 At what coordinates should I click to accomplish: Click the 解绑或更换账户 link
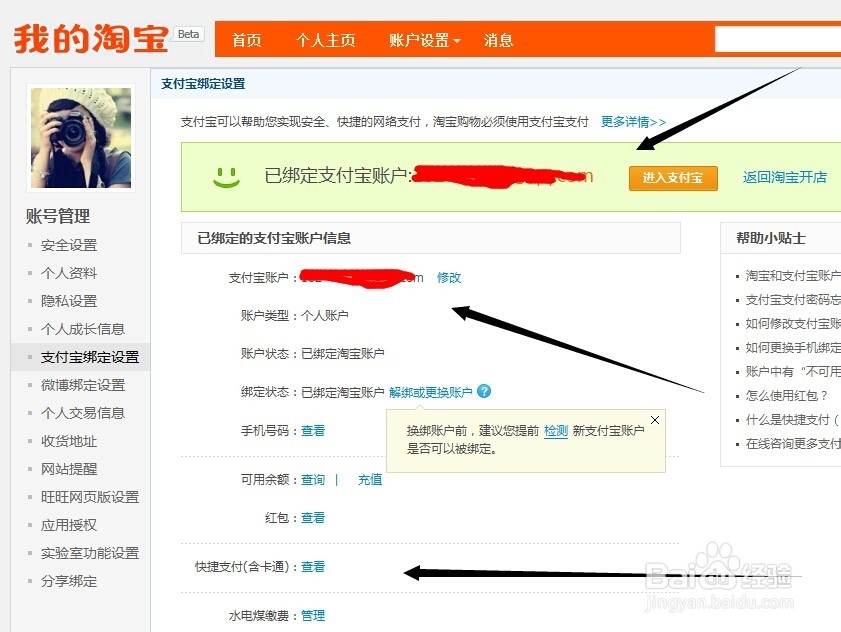(x=431, y=392)
